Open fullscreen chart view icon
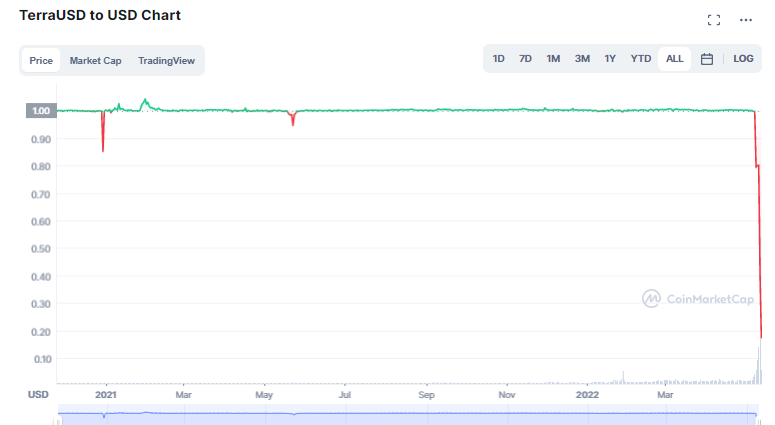775x425 pixels. 714,20
